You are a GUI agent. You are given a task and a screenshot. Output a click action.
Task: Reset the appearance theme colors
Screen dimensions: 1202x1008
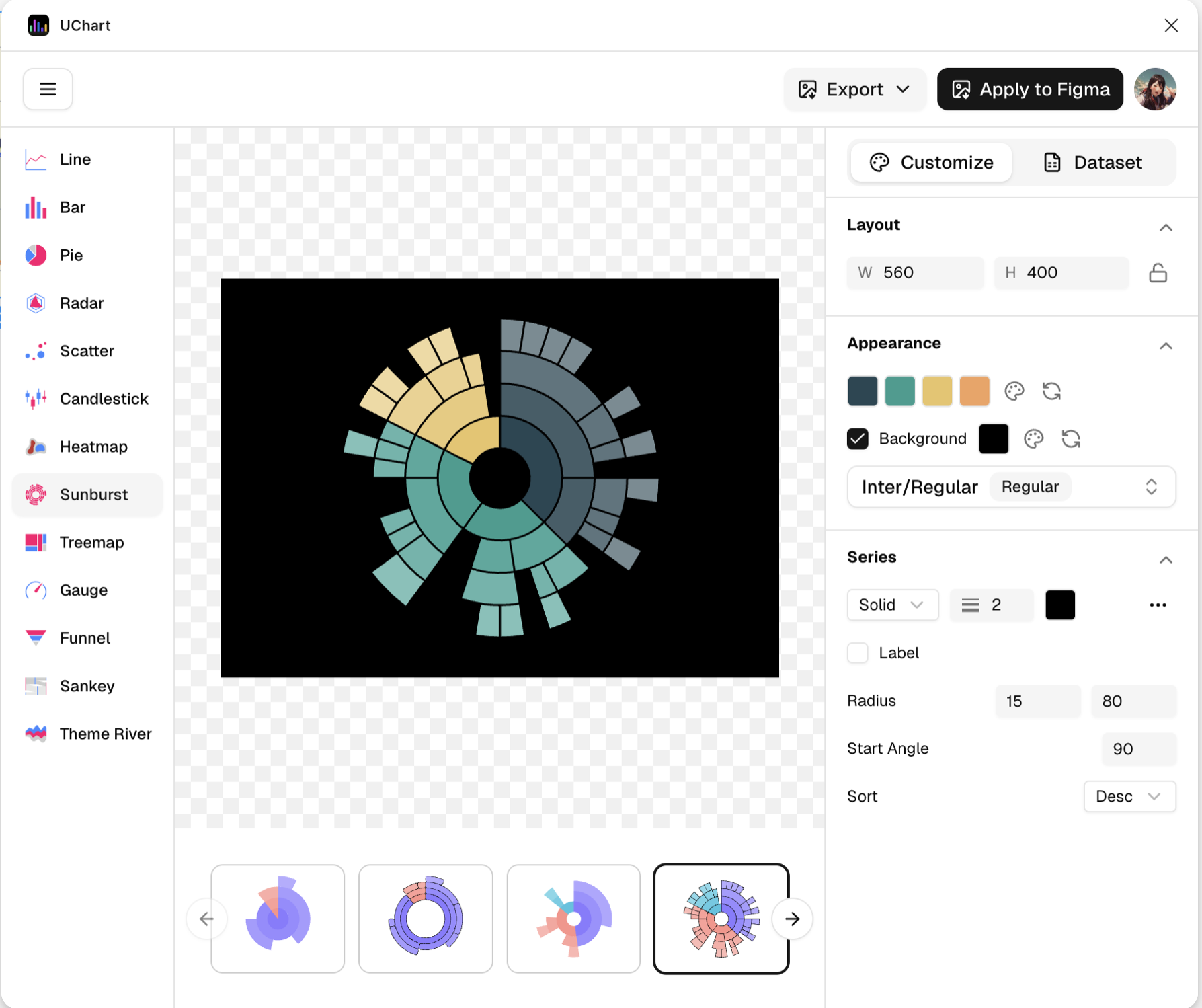(x=1051, y=391)
